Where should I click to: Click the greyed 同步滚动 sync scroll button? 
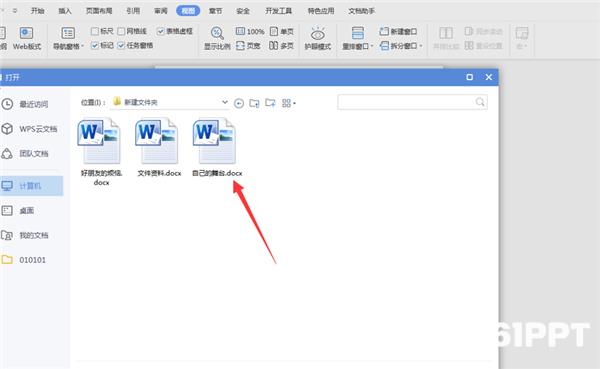click(x=483, y=31)
